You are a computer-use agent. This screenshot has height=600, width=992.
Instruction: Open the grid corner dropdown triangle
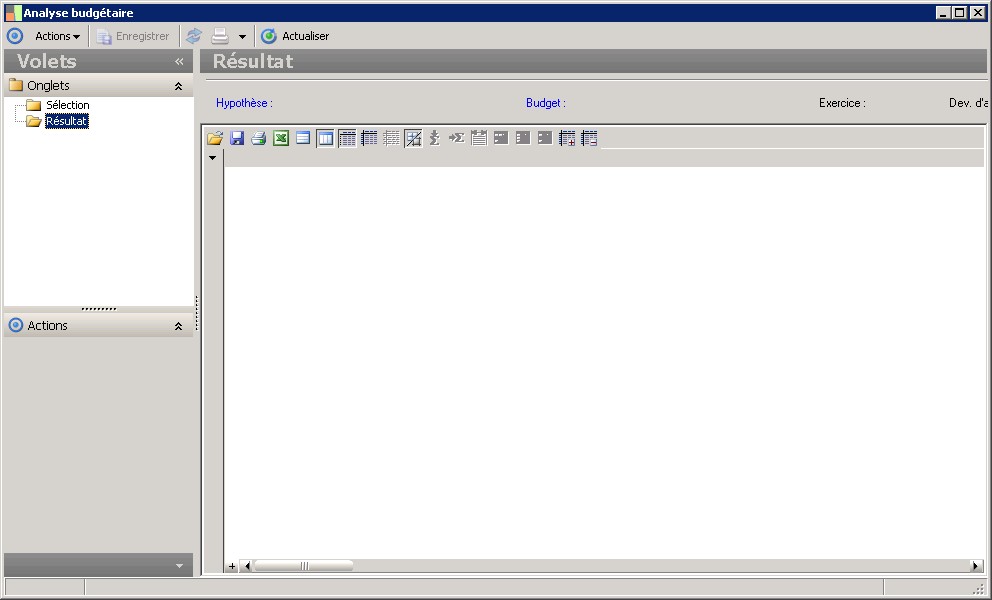[213, 158]
